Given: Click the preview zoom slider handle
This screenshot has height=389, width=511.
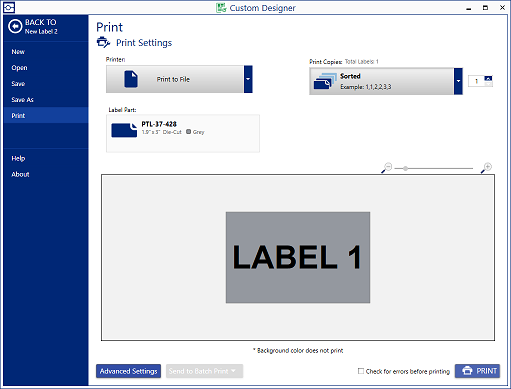Looking at the screenshot, I should [x=405, y=168].
